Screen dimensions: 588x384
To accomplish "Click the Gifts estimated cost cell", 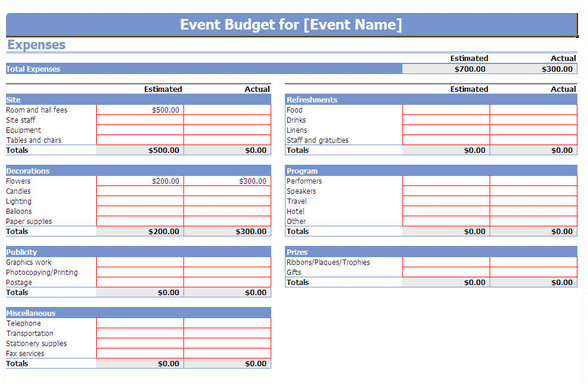I will coord(446,272).
